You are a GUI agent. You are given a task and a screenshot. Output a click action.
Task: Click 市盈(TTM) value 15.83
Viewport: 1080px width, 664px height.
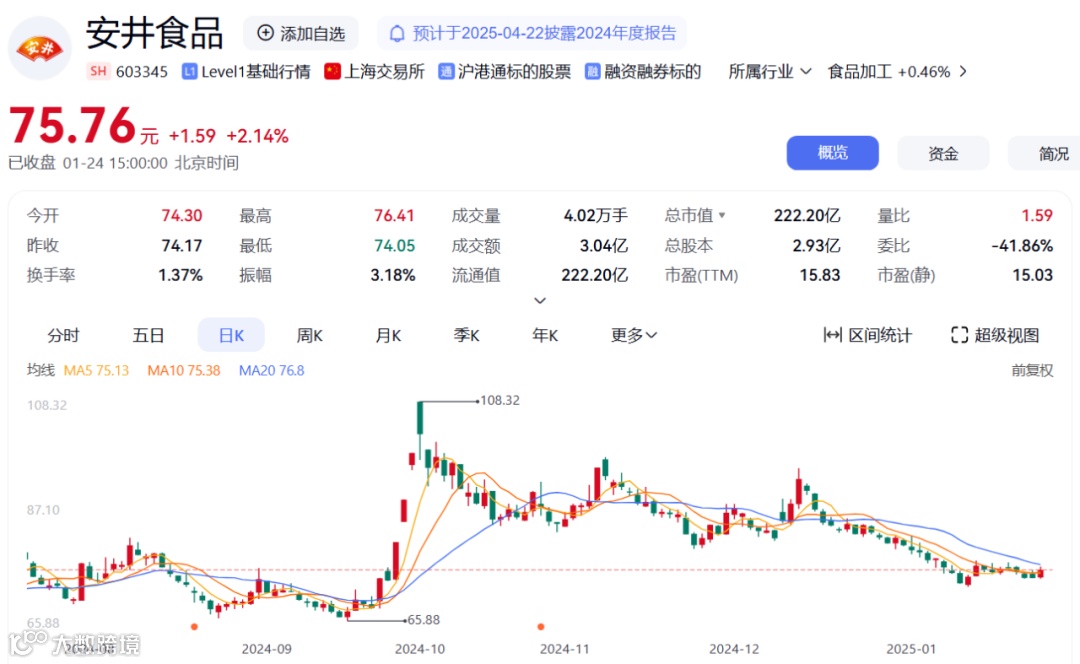tap(820, 275)
